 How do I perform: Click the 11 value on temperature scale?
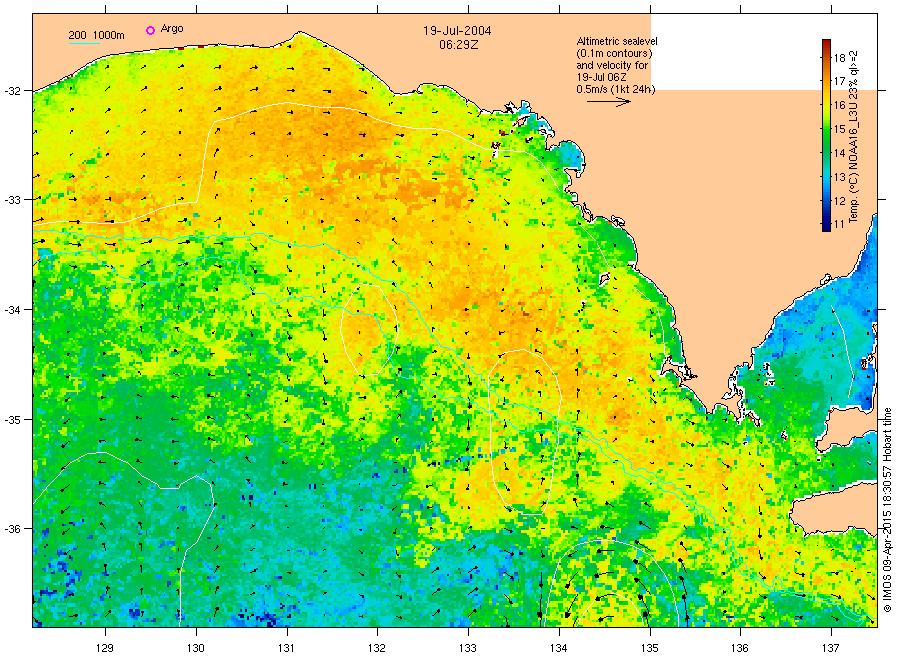[839, 224]
